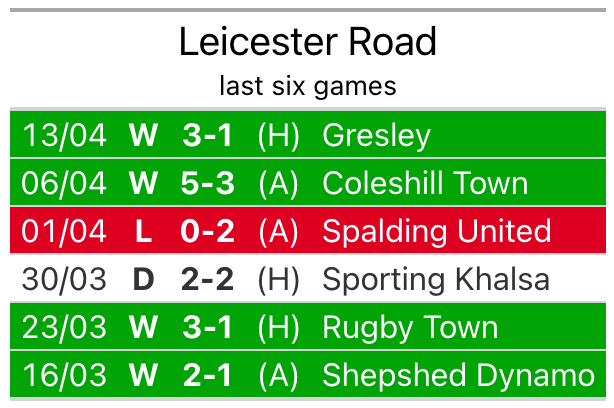Screen dimensions: 614x408
Task: Click the Sporting Khalsa team name
Action: [435, 279]
